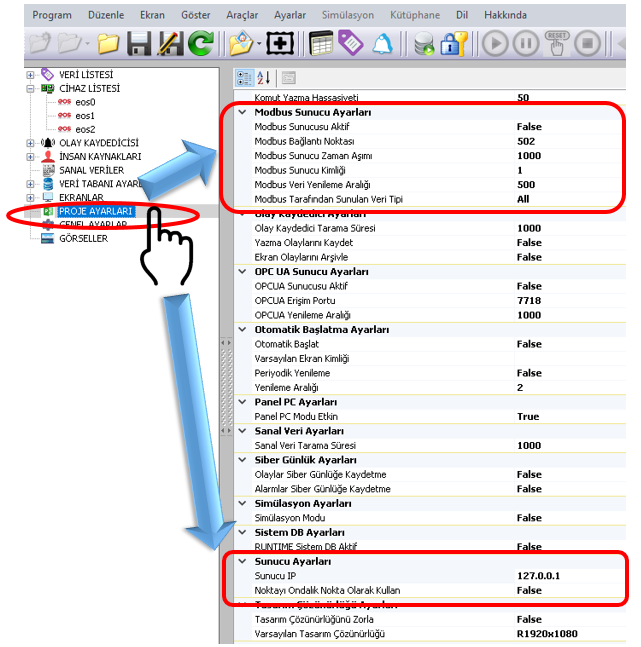Screen dimensions: 641x647
Task: Switch property grid to categorized view
Action: click(x=244, y=78)
